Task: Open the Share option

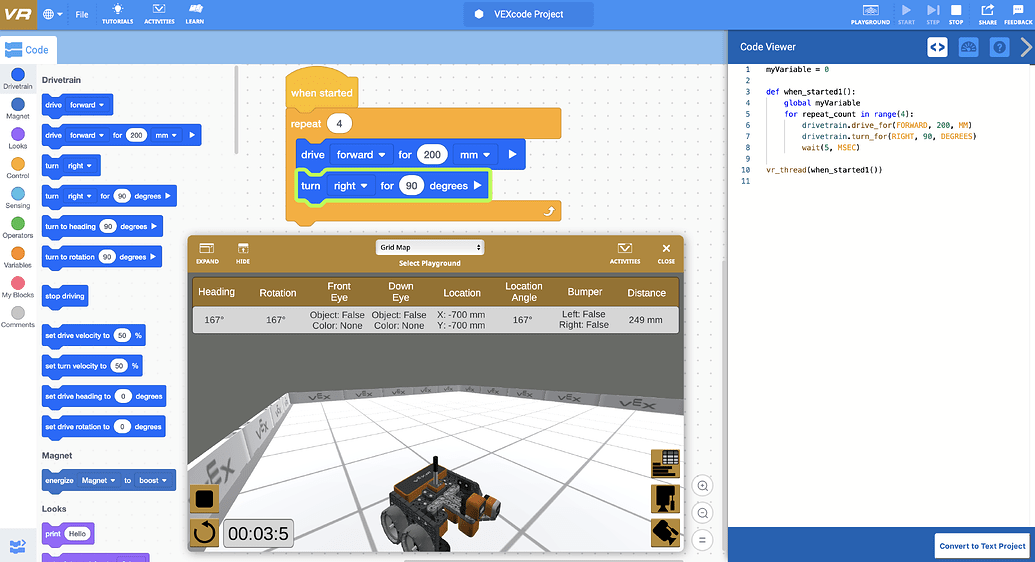Action: [987, 14]
